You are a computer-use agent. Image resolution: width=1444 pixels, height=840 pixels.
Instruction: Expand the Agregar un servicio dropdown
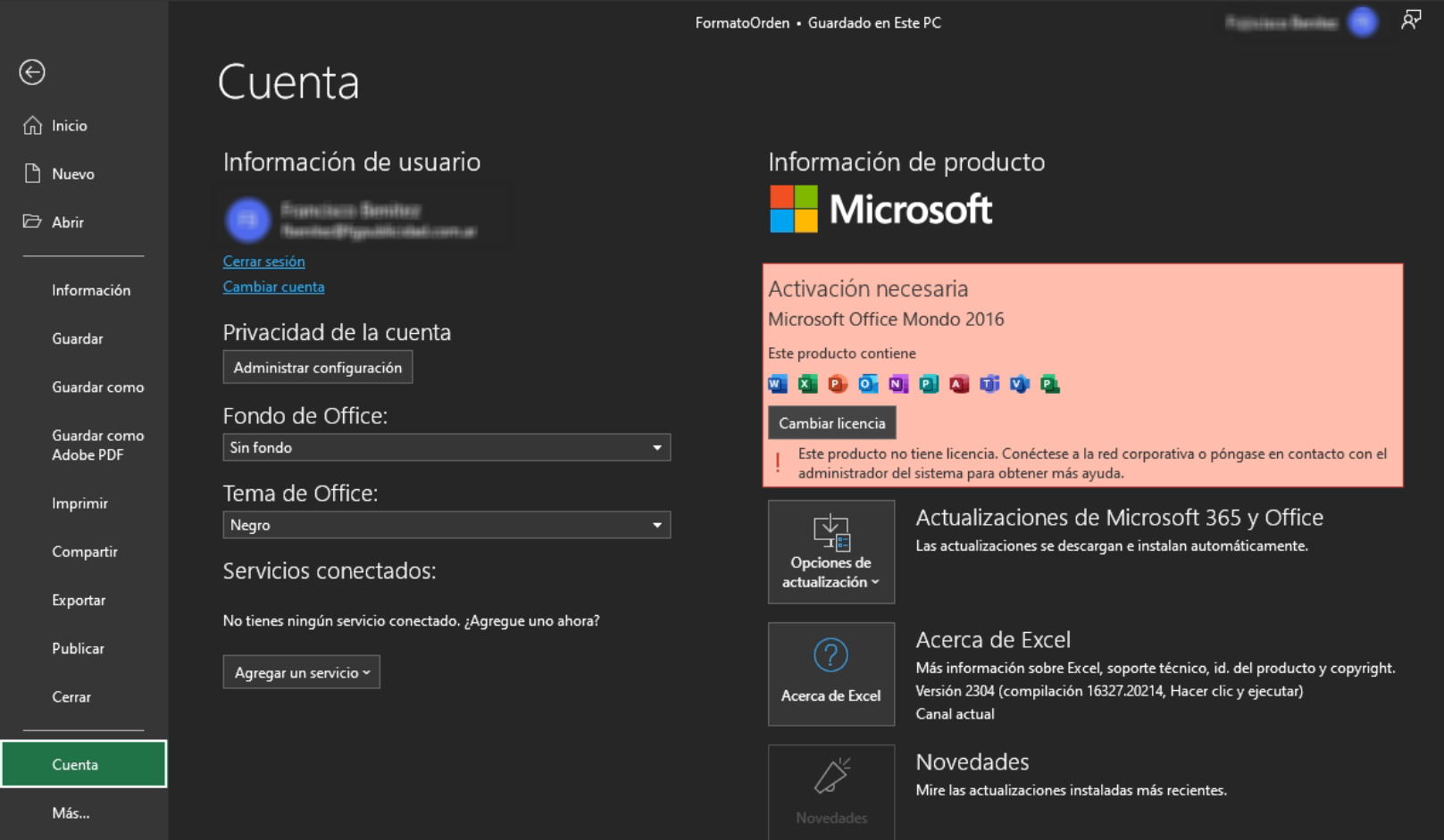click(302, 672)
